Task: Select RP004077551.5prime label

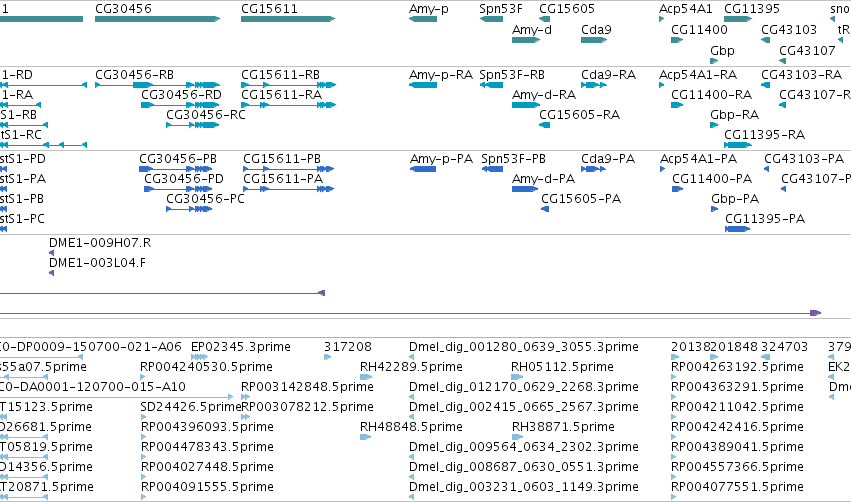Action: [737, 486]
